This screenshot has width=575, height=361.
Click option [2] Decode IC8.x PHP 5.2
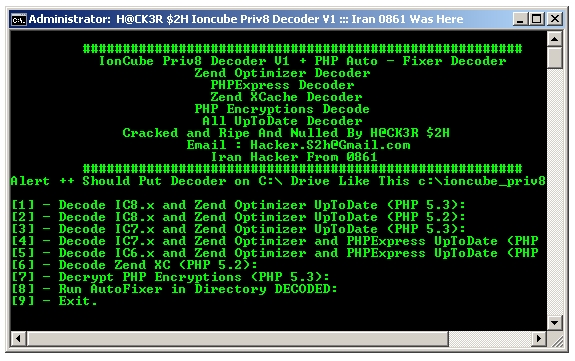[x=238, y=217]
